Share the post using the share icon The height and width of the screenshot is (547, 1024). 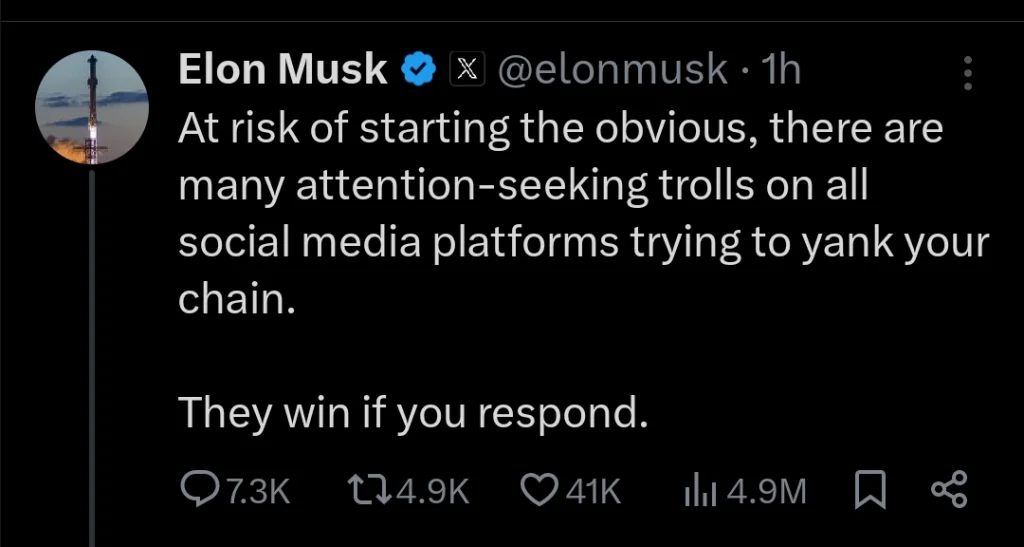[x=949, y=492]
